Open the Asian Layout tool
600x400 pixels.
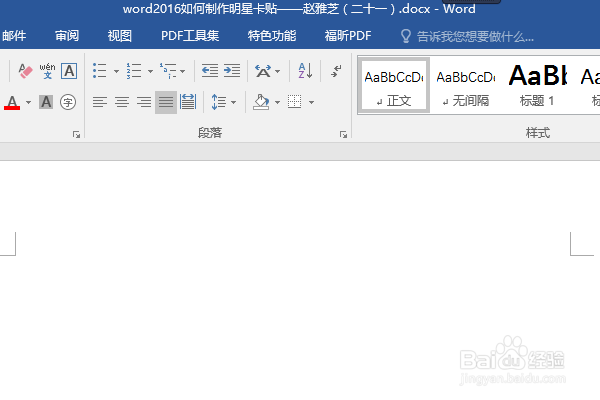click(x=263, y=71)
